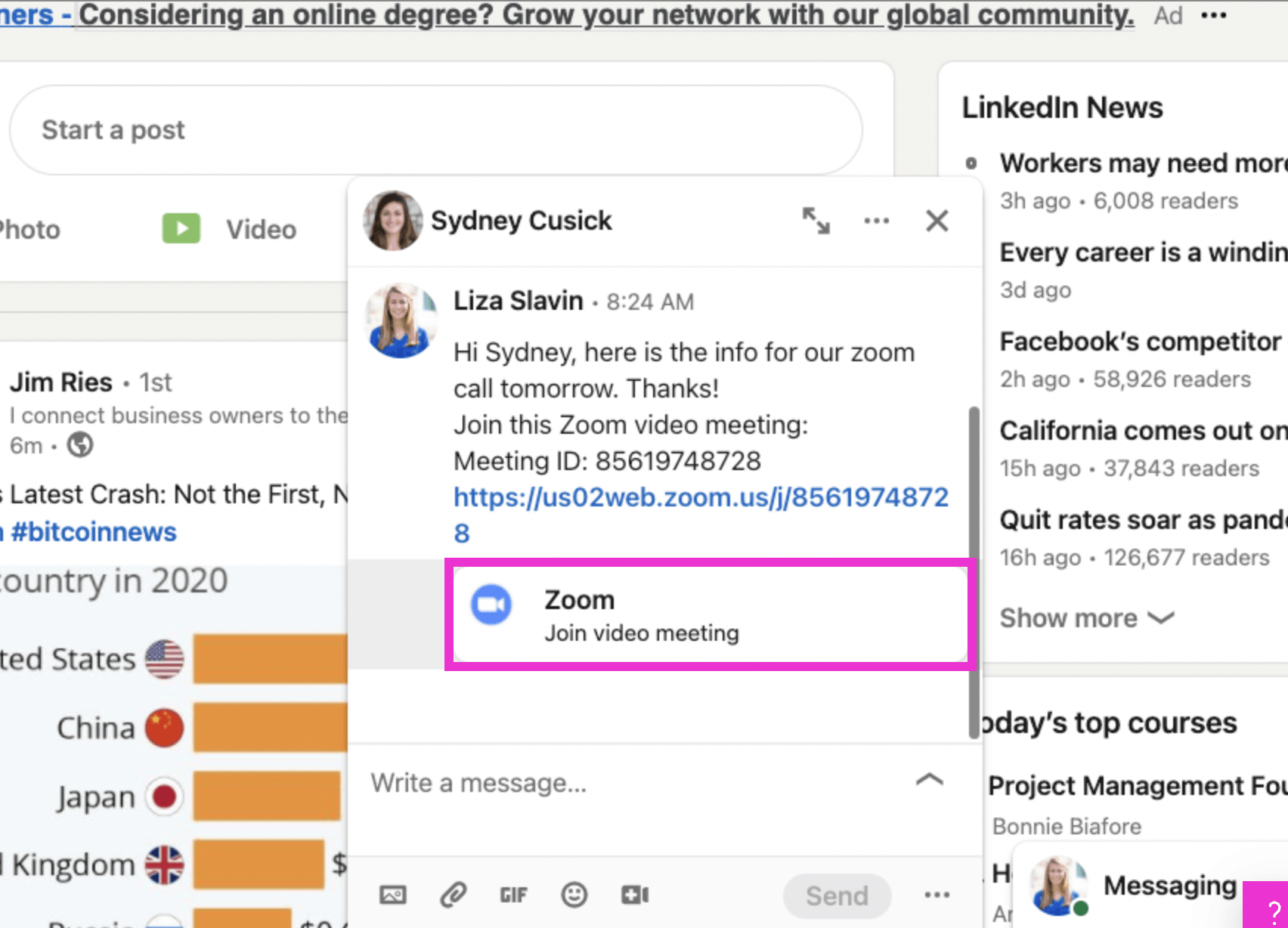This screenshot has width=1288, height=928.
Task: Click the Send button
Action: pos(837,896)
